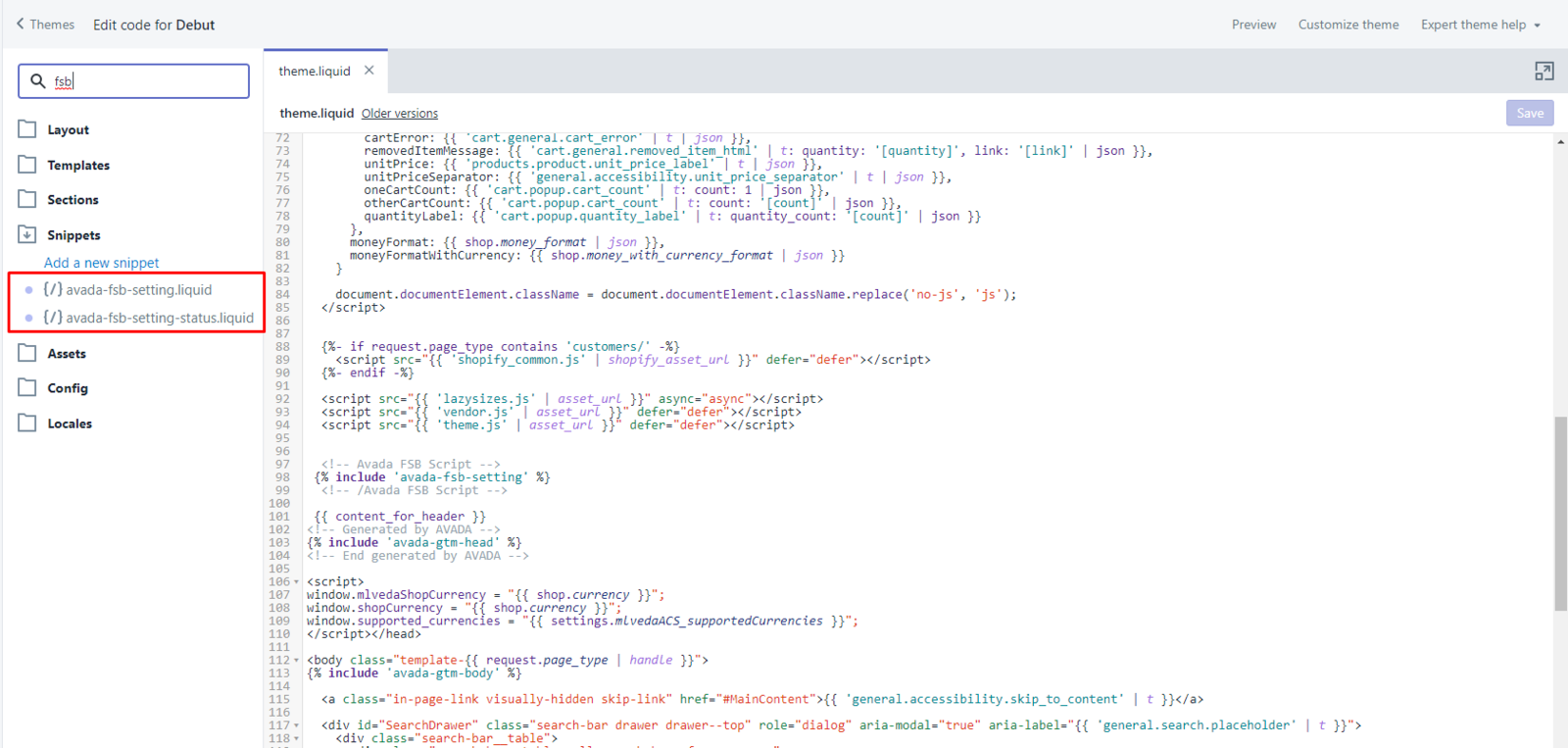Click the skip-link anchor code line
Screen dimensions: 1568x748
762,700
